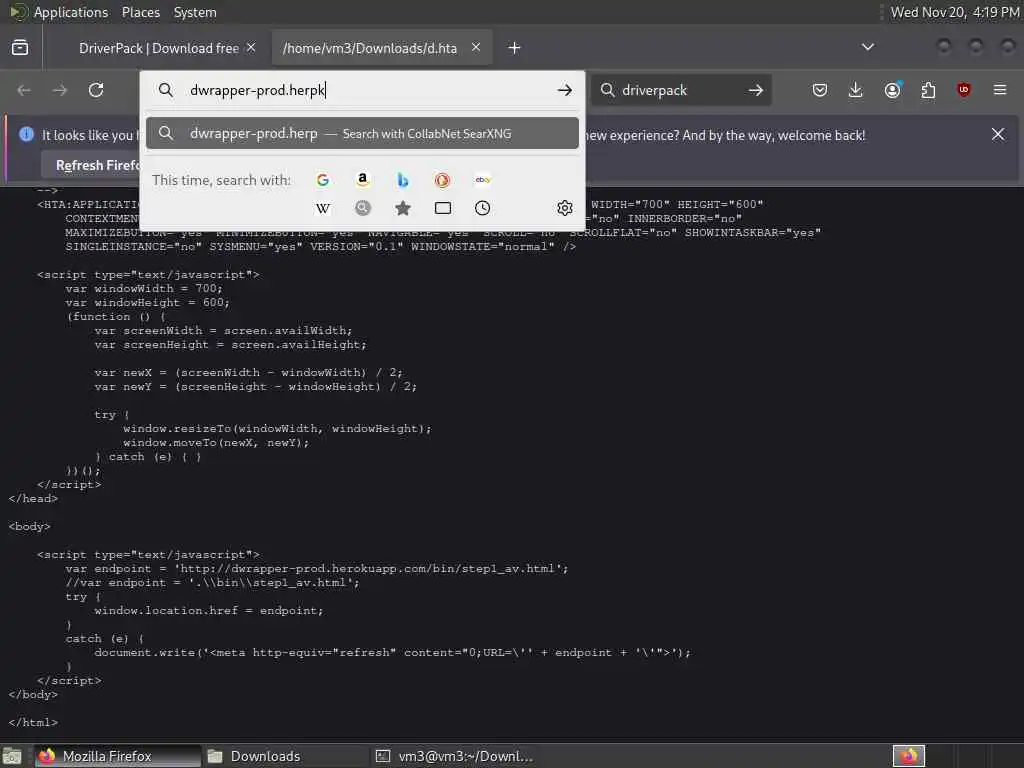Click show desktop icon in bottom panel
Screen dimensions: 1024x768
pos(12,757)
